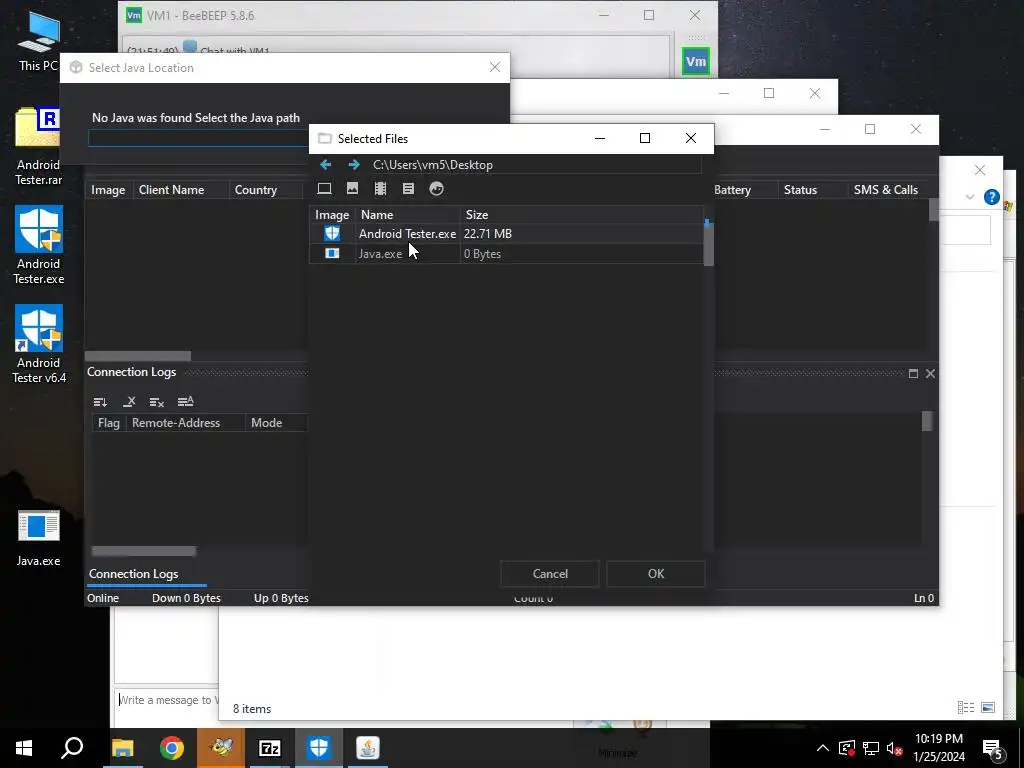Screen dimensions: 1024x768
Task: Click Cancel in the Selected Files dialog
Action: [x=550, y=573]
